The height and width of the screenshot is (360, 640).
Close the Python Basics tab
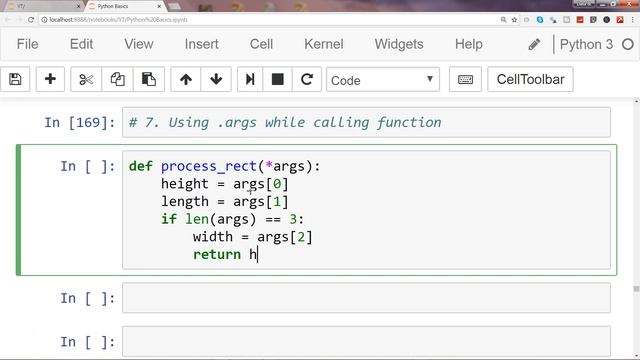160,6
